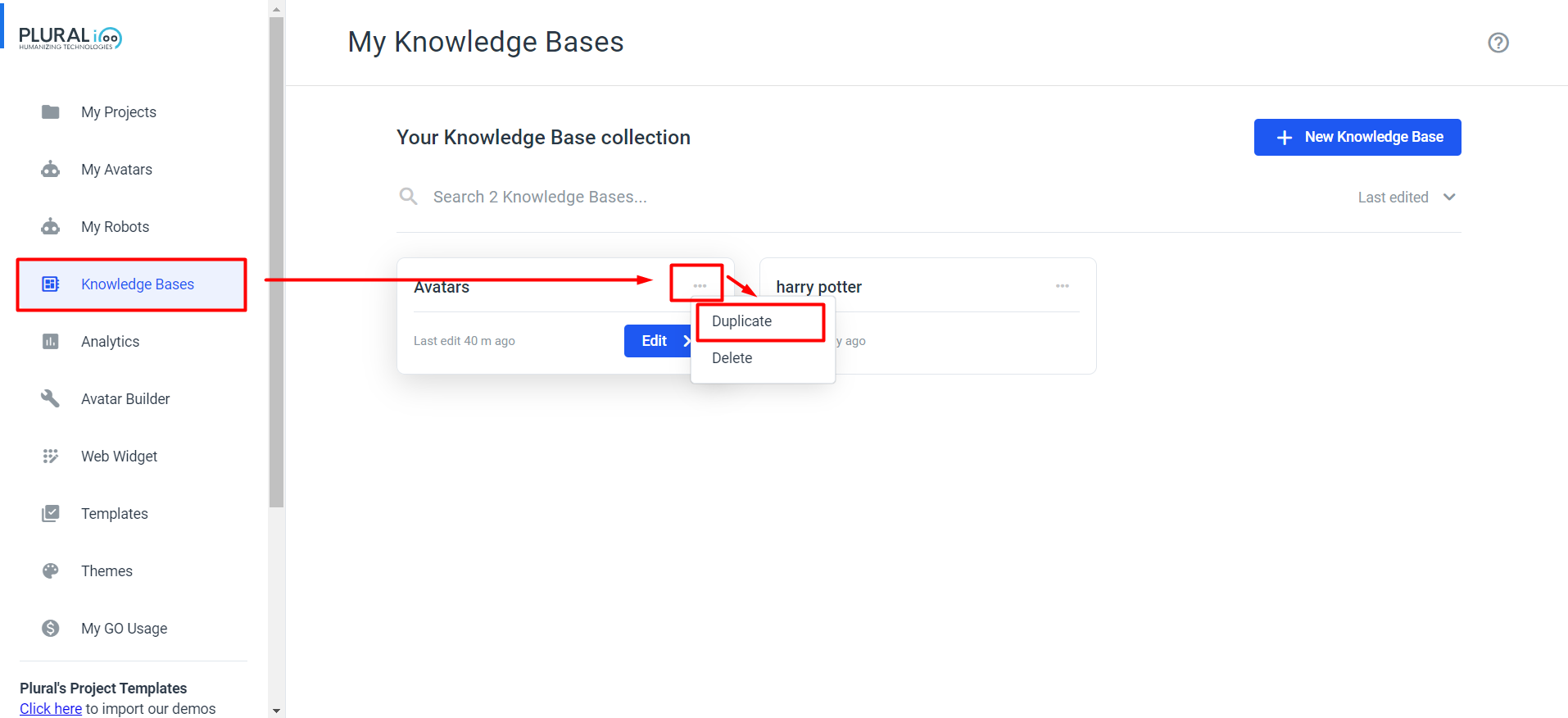The image size is (1568, 718).
Task: Open My Projects folder icon
Action: pos(51,111)
